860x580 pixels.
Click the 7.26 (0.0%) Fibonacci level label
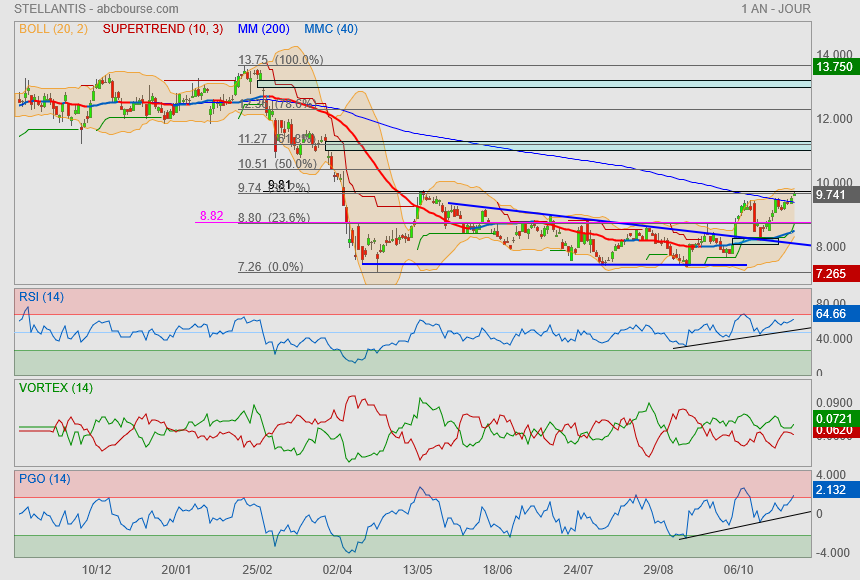(270, 267)
